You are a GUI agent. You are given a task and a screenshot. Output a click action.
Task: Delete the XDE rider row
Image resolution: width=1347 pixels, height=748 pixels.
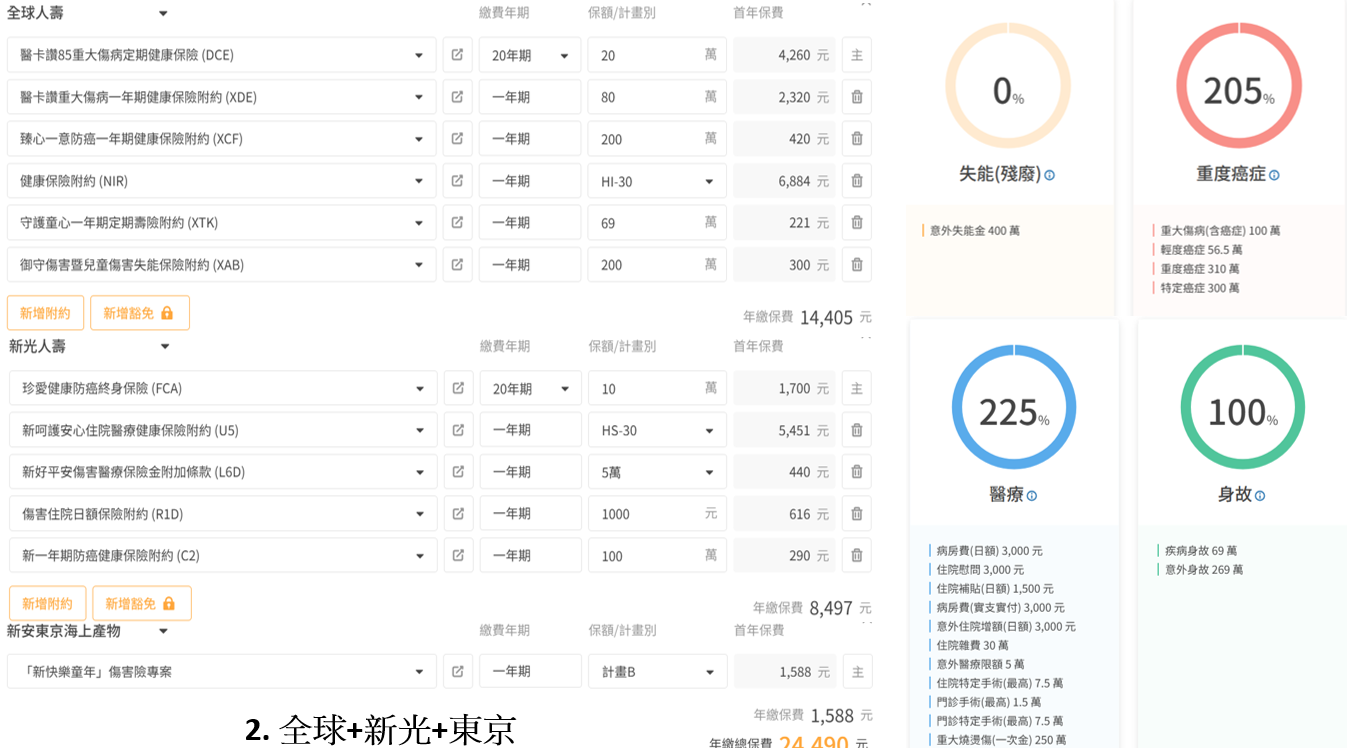pyautogui.click(x=857, y=97)
